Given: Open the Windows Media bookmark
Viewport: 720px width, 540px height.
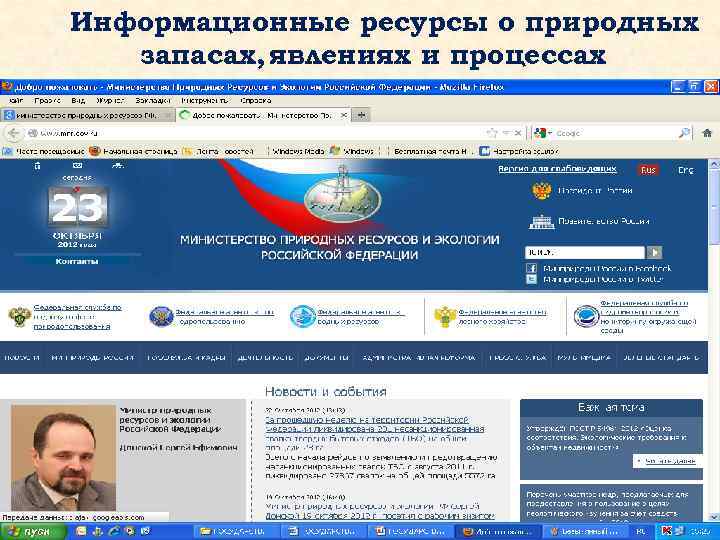Looking at the screenshot, I should point(298,151).
